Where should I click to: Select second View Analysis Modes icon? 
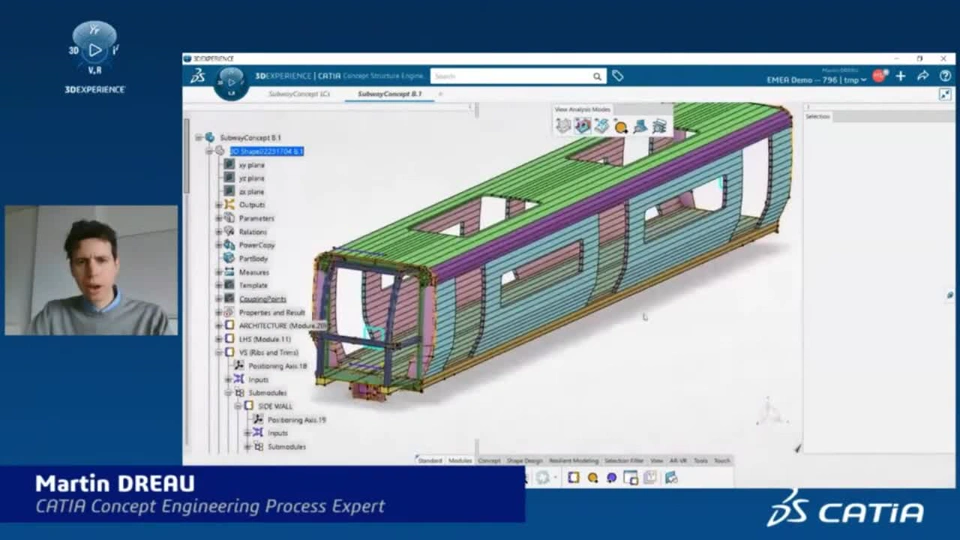click(x=582, y=126)
